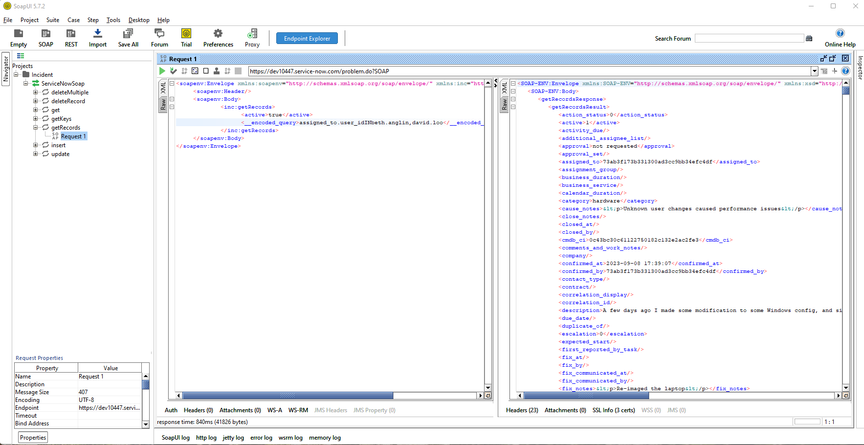
Task: Open the Tools menu
Action: click(114, 20)
